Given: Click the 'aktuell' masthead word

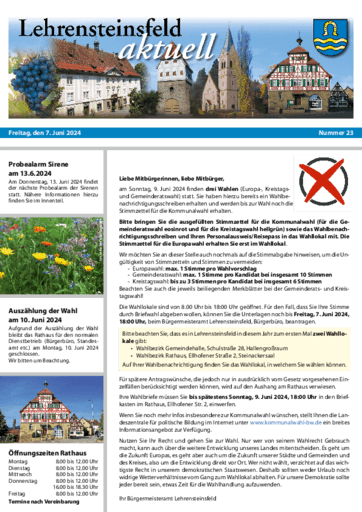Looking at the screenshot, I should click(167, 47).
